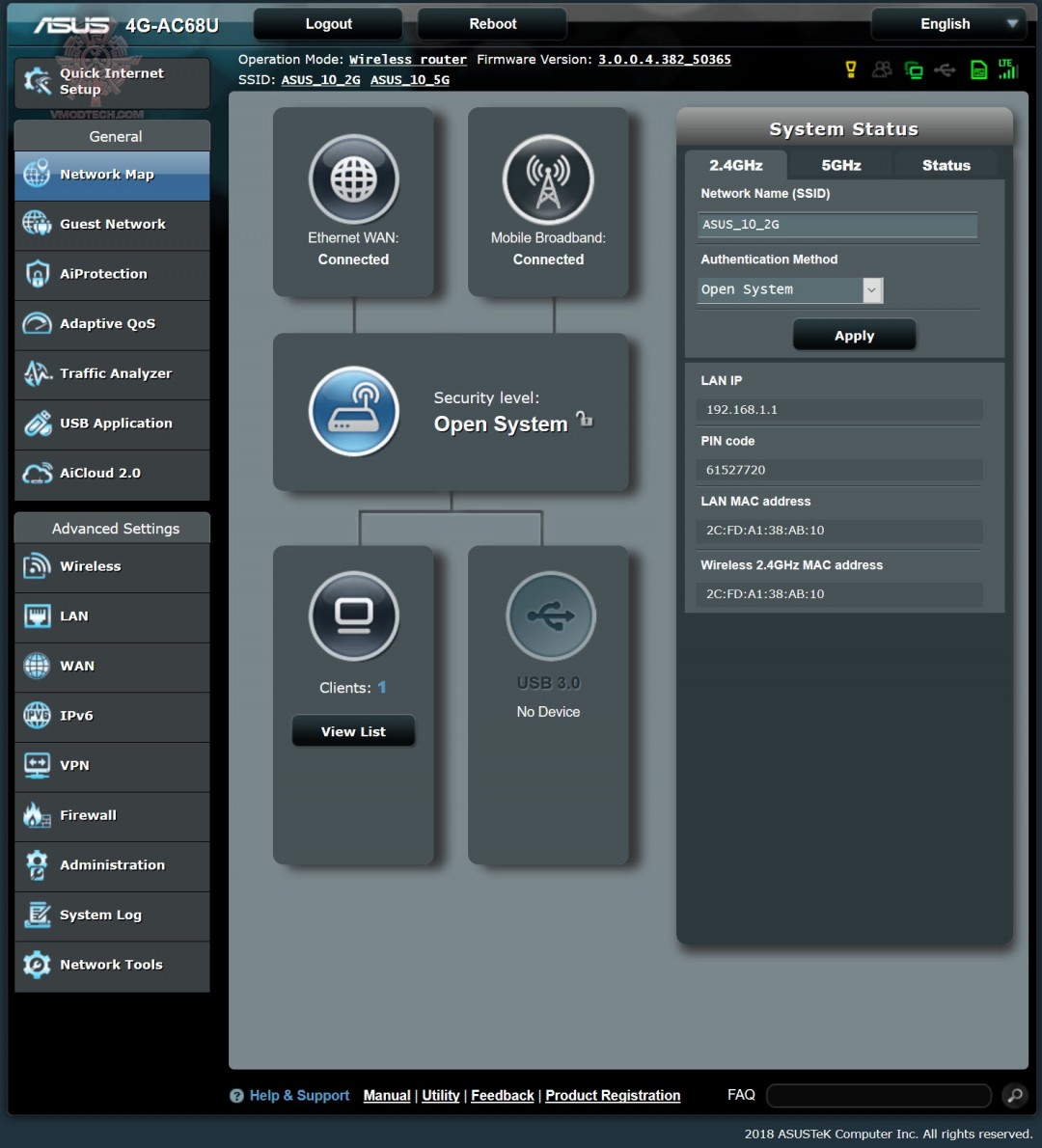Click the Adaptive QoS gauge icon
1042x1148 pixels.
pos(37,323)
